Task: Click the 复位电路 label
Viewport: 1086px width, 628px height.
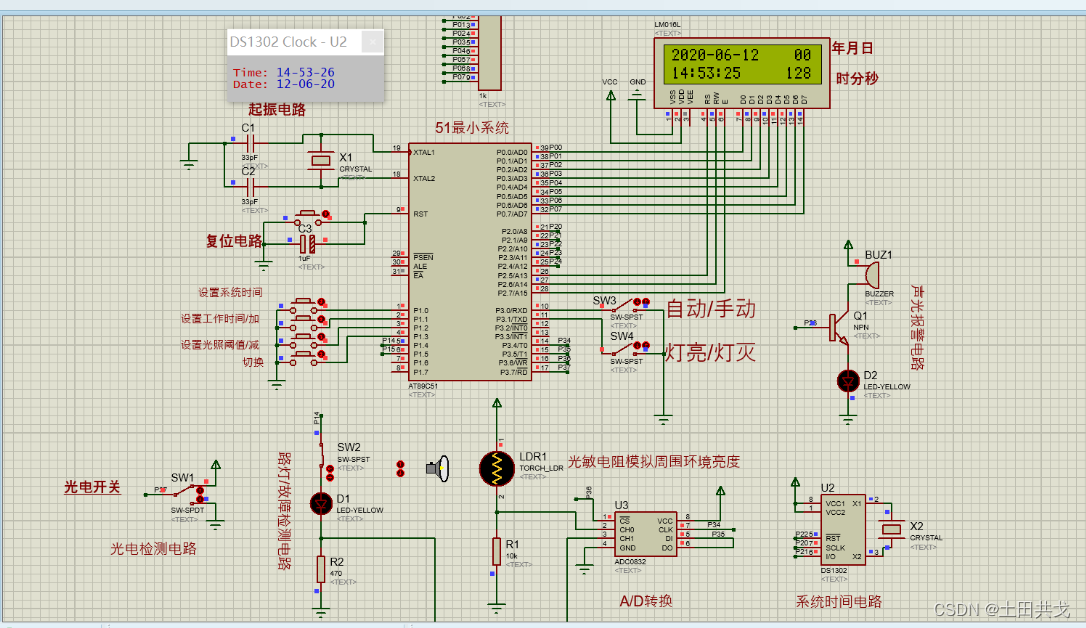Action: (x=234, y=241)
